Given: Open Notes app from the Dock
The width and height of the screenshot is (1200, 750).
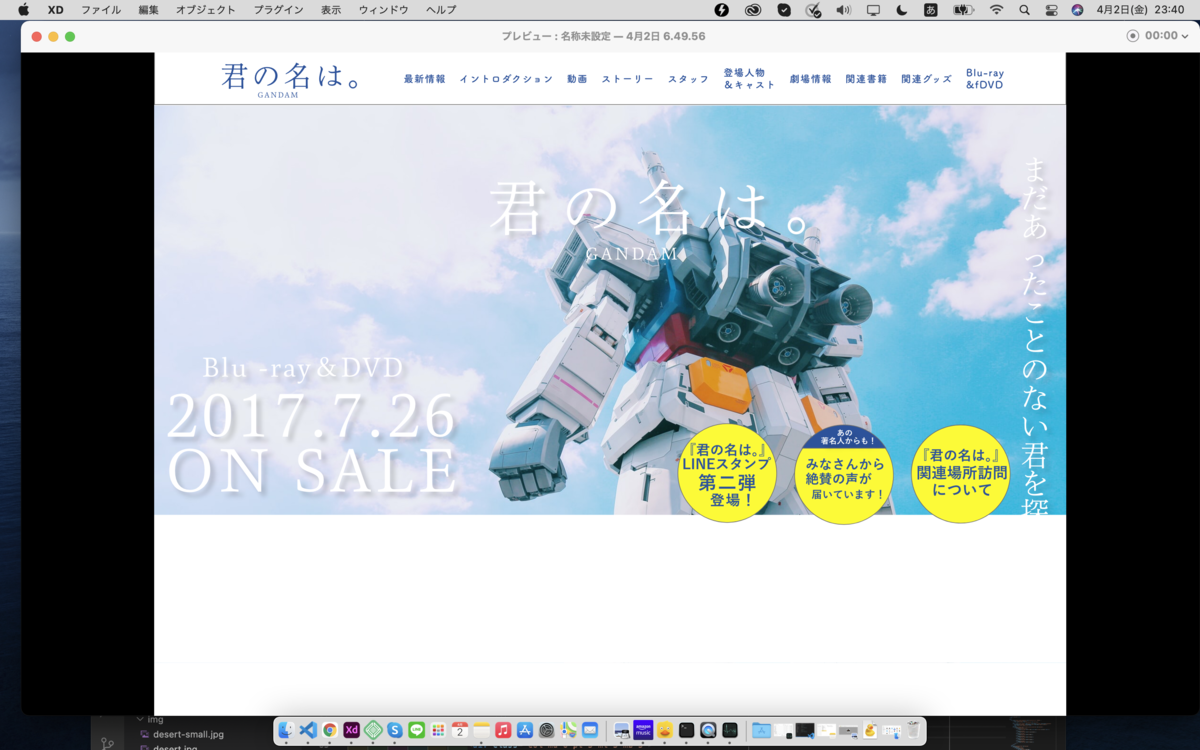Looking at the screenshot, I should click(481, 730).
